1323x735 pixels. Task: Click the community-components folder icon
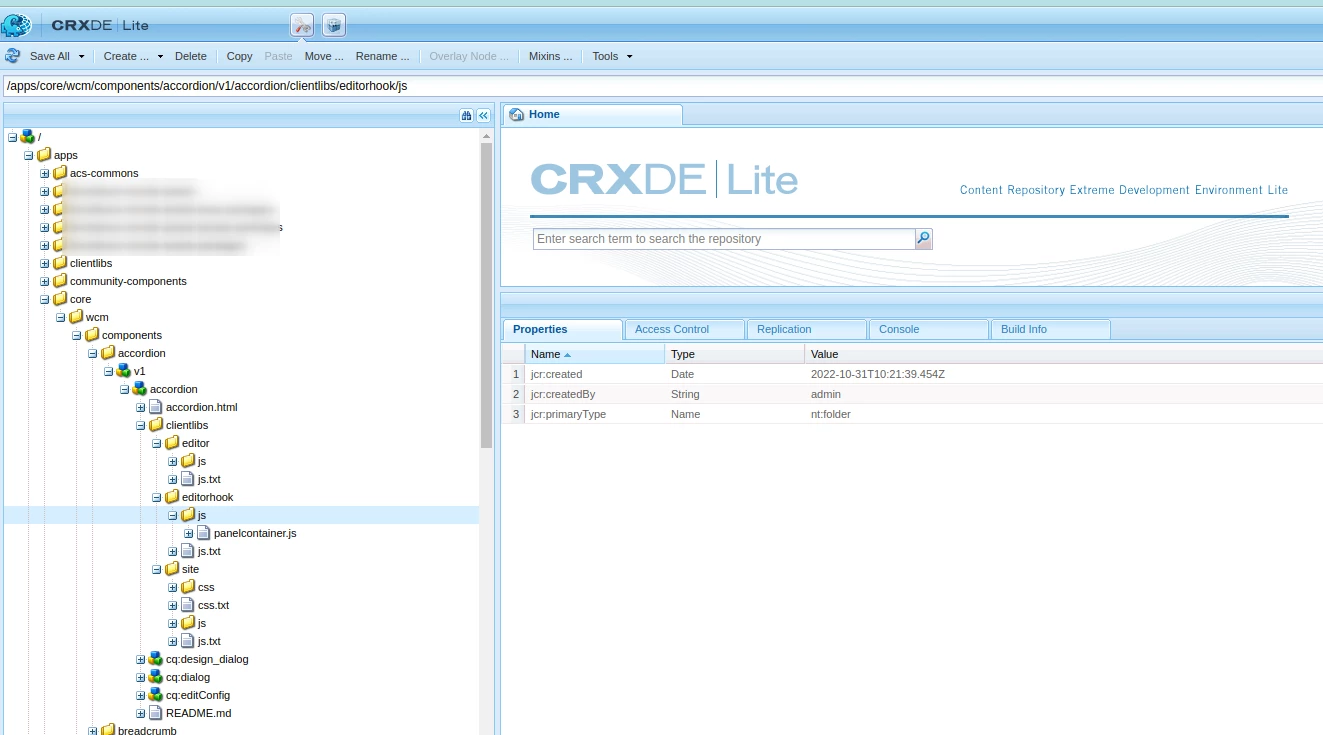[60, 281]
